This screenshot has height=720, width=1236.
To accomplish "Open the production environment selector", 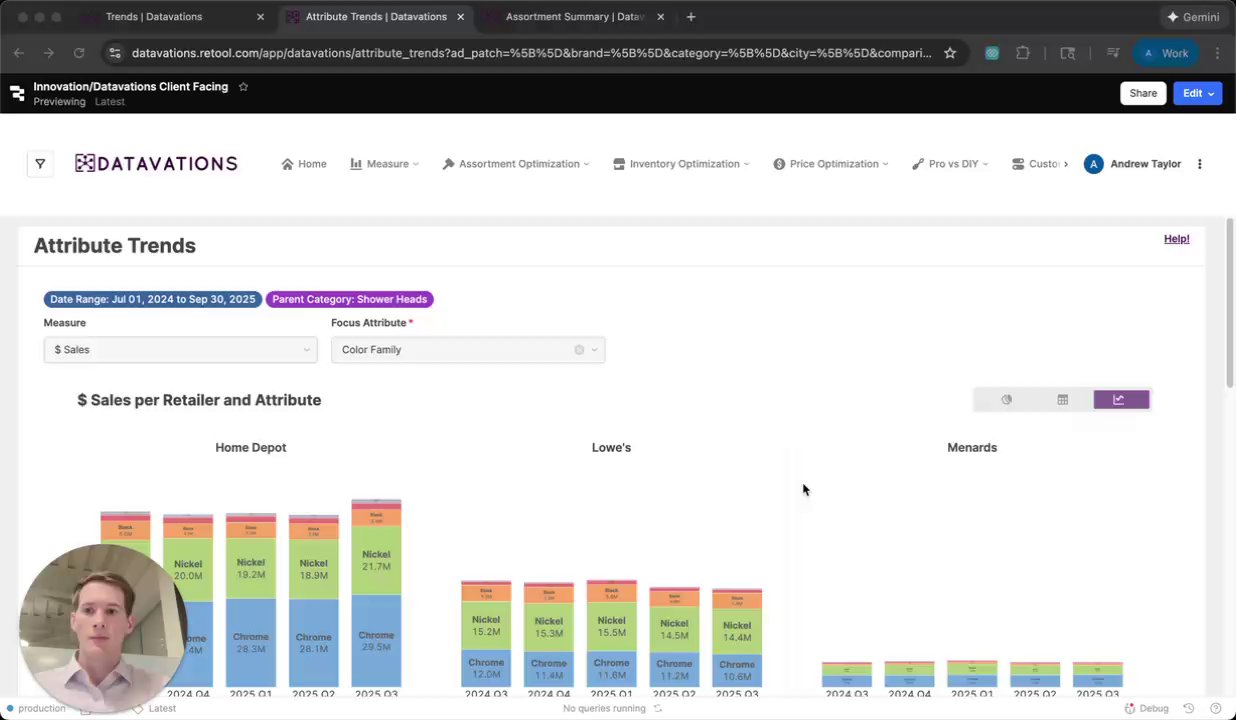I will click(x=35, y=709).
